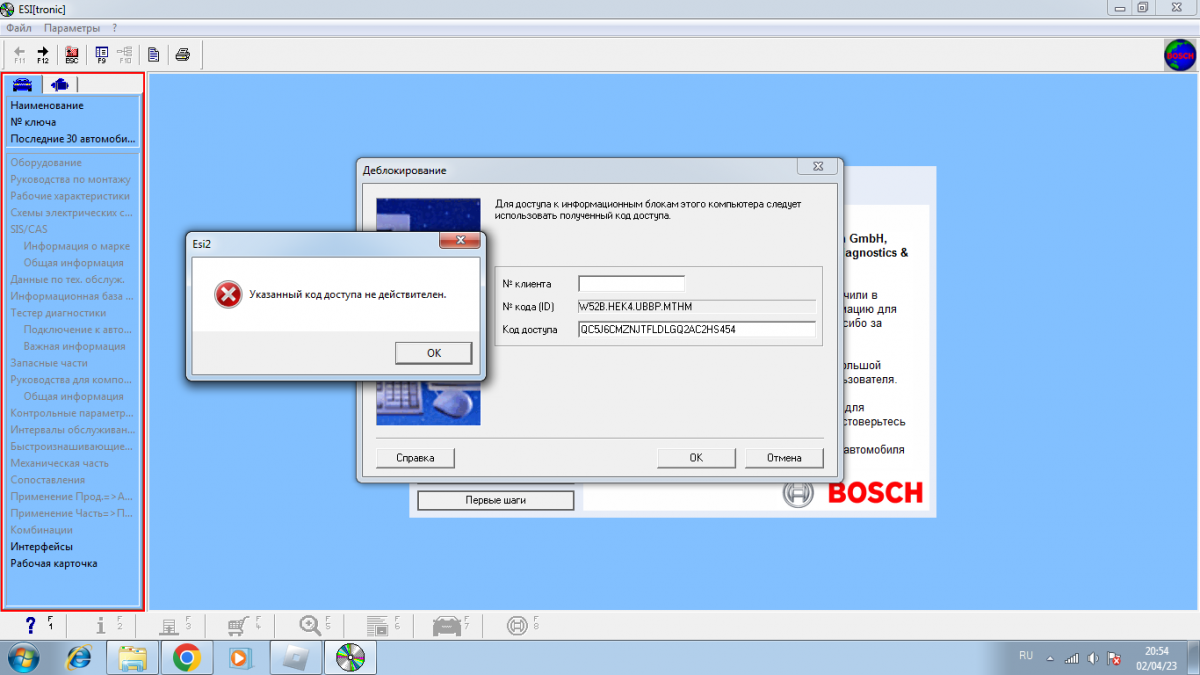
Task: Select Схемы электрических с... item
Action: (x=71, y=212)
